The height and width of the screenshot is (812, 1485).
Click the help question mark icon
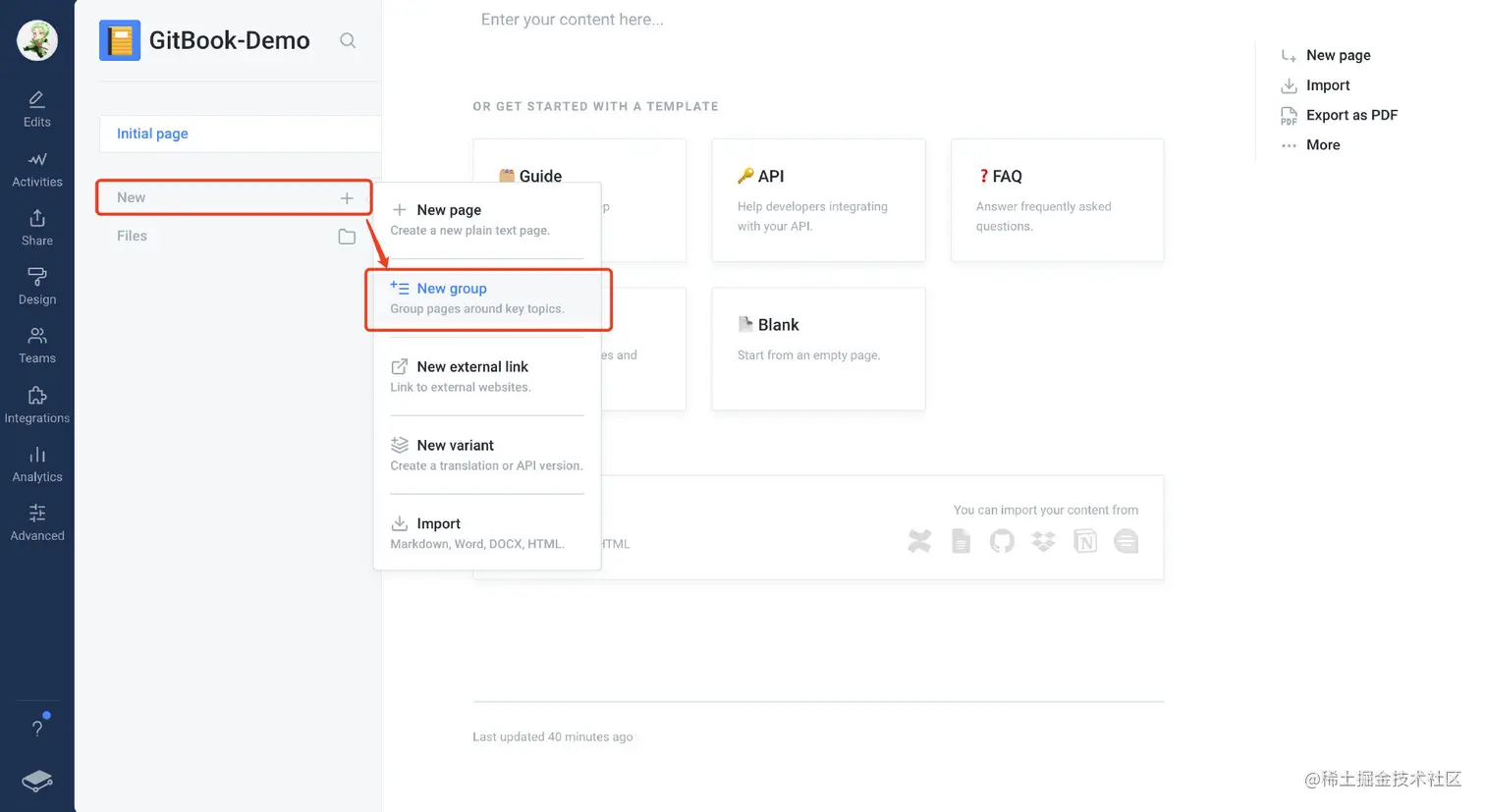tap(37, 728)
